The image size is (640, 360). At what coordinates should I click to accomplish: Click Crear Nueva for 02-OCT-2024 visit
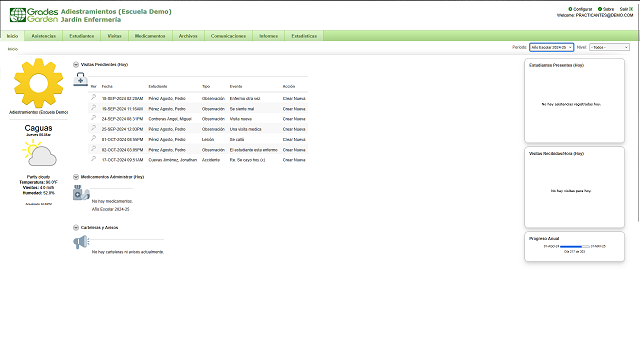point(294,150)
